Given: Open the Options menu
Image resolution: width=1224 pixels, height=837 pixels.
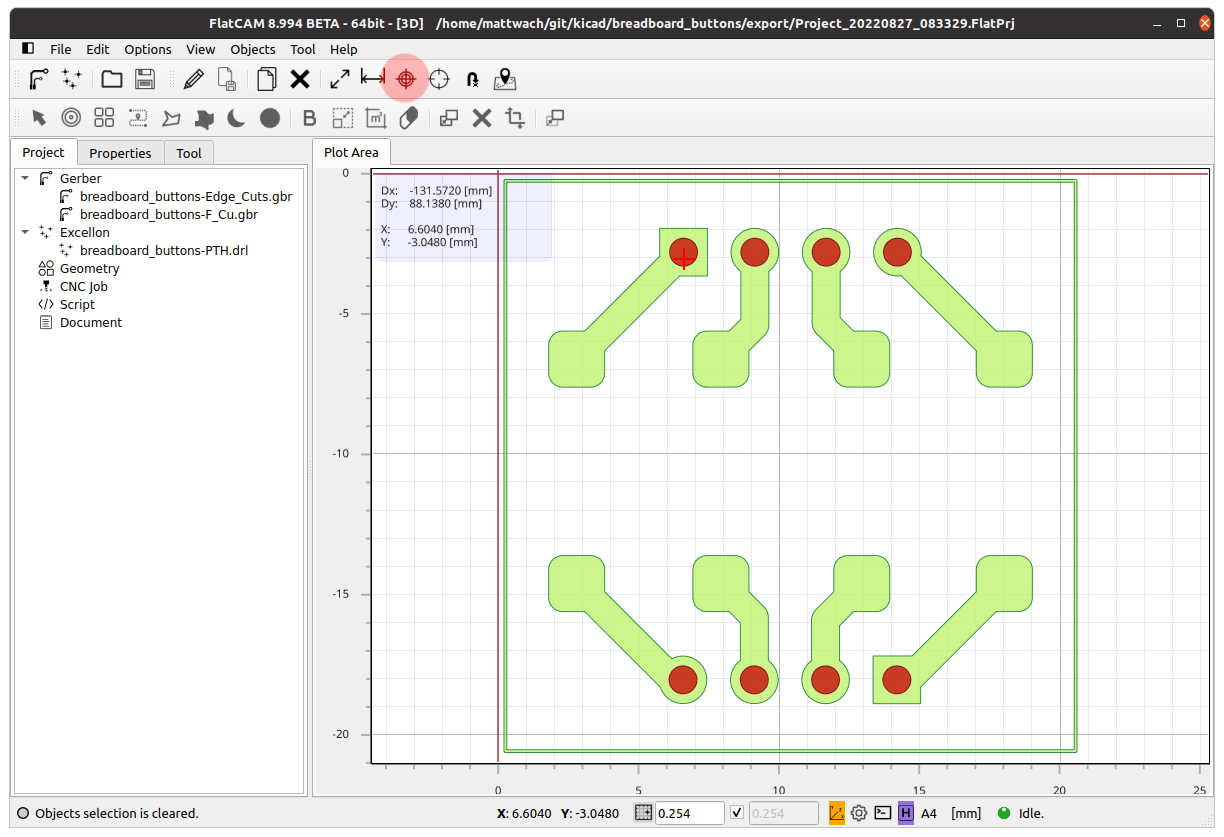Looking at the screenshot, I should click(148, 49).
